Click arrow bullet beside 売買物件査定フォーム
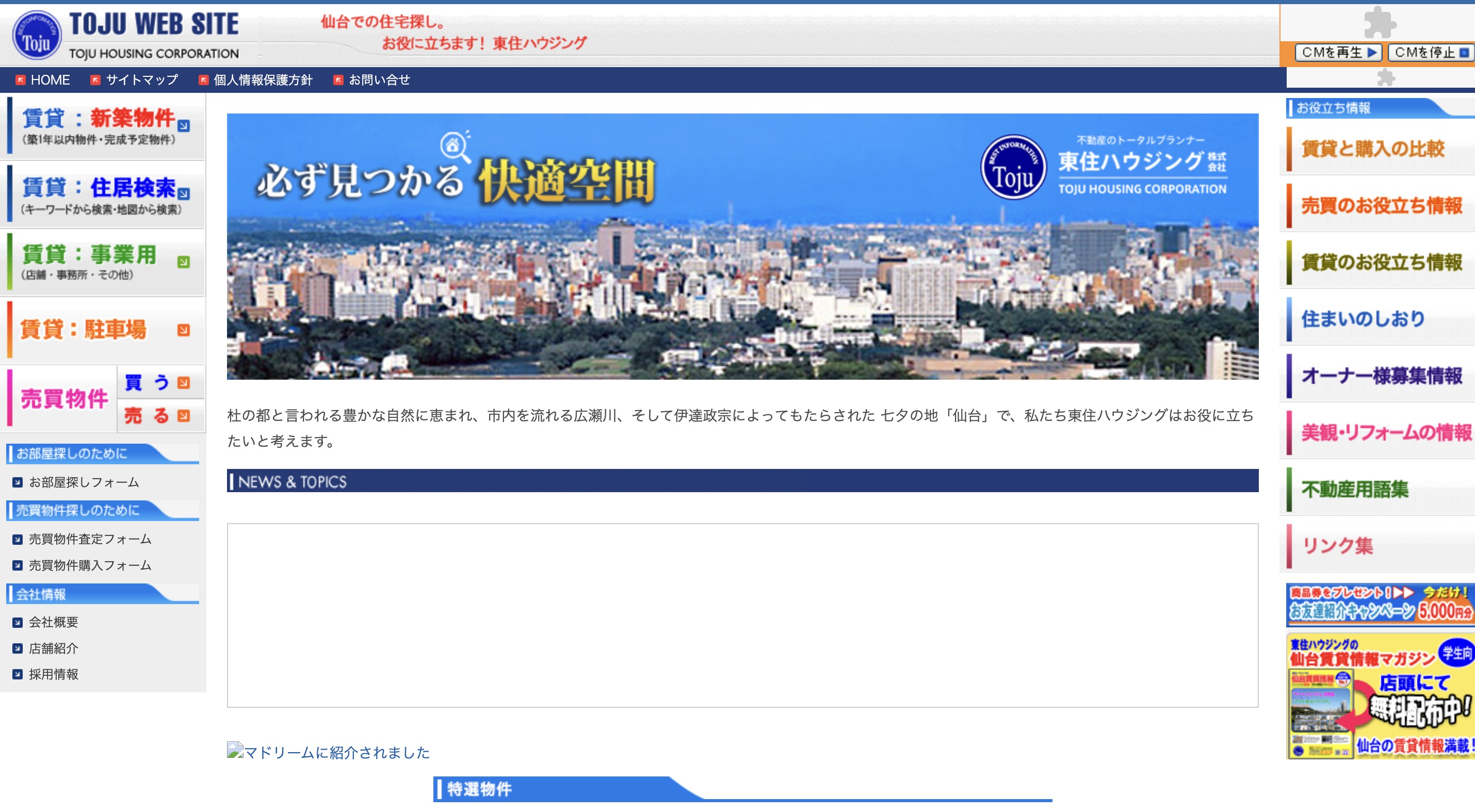 [x=18, y=540]
